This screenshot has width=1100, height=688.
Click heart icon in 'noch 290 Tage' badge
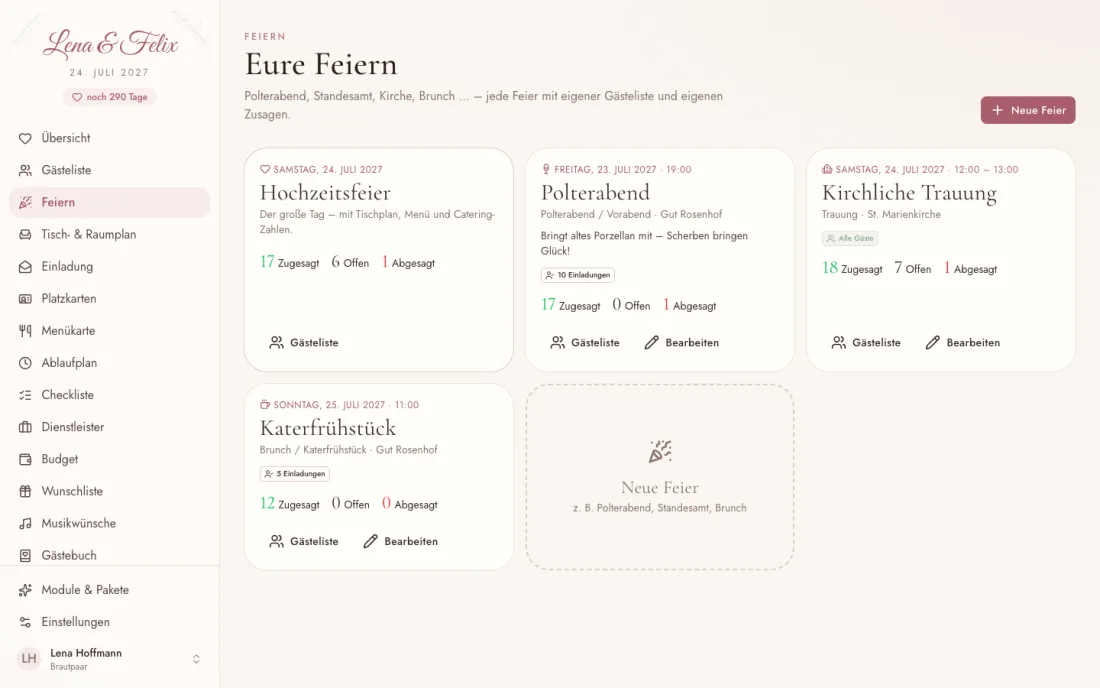coord(77,97)
